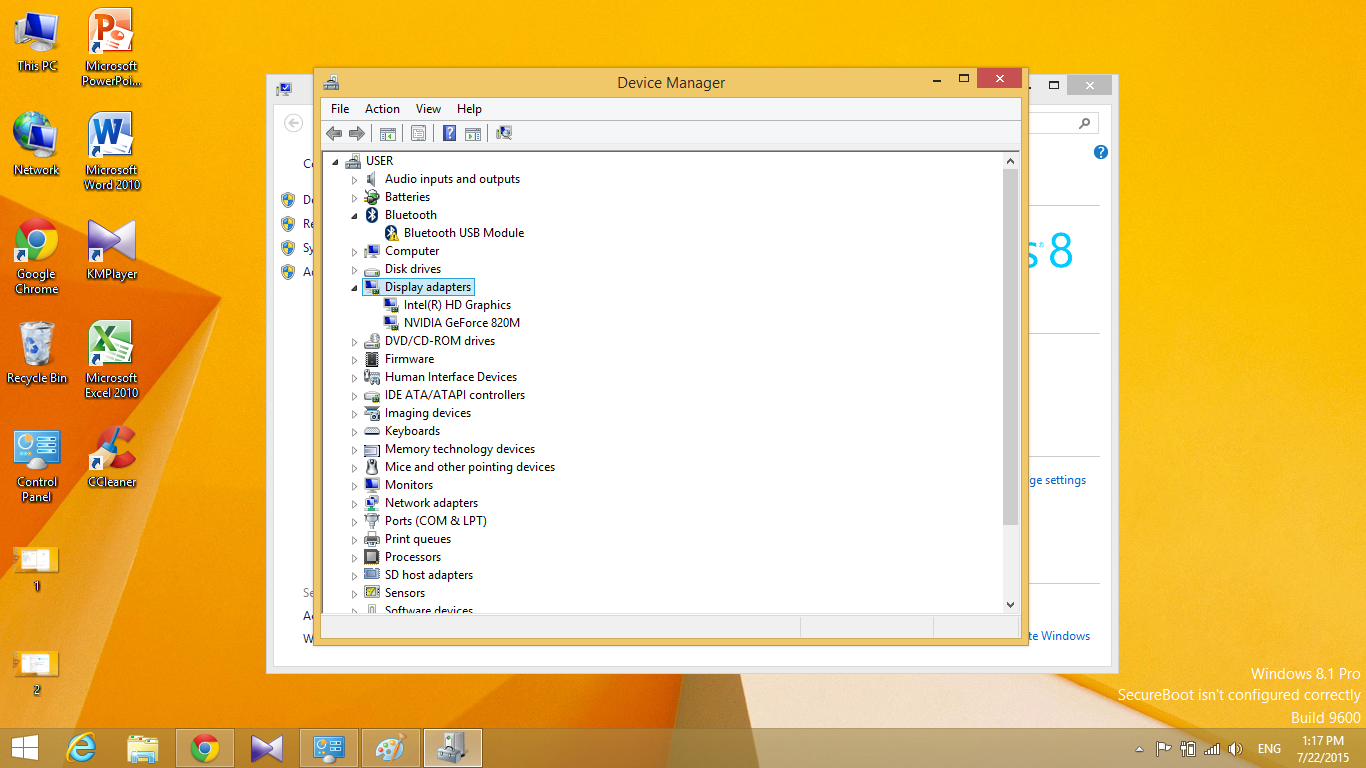Select NVIDIA GeForce 820M adapter
The image size is (1366, 768).
461,323
